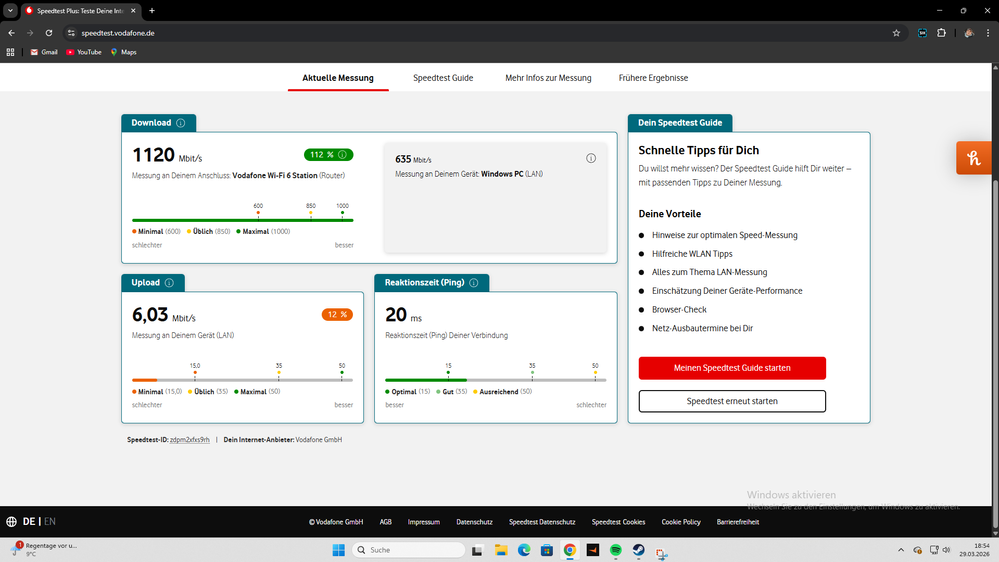Open Speedtest-ID zdpm2xfxs9rh link

[x=190, y=440]
